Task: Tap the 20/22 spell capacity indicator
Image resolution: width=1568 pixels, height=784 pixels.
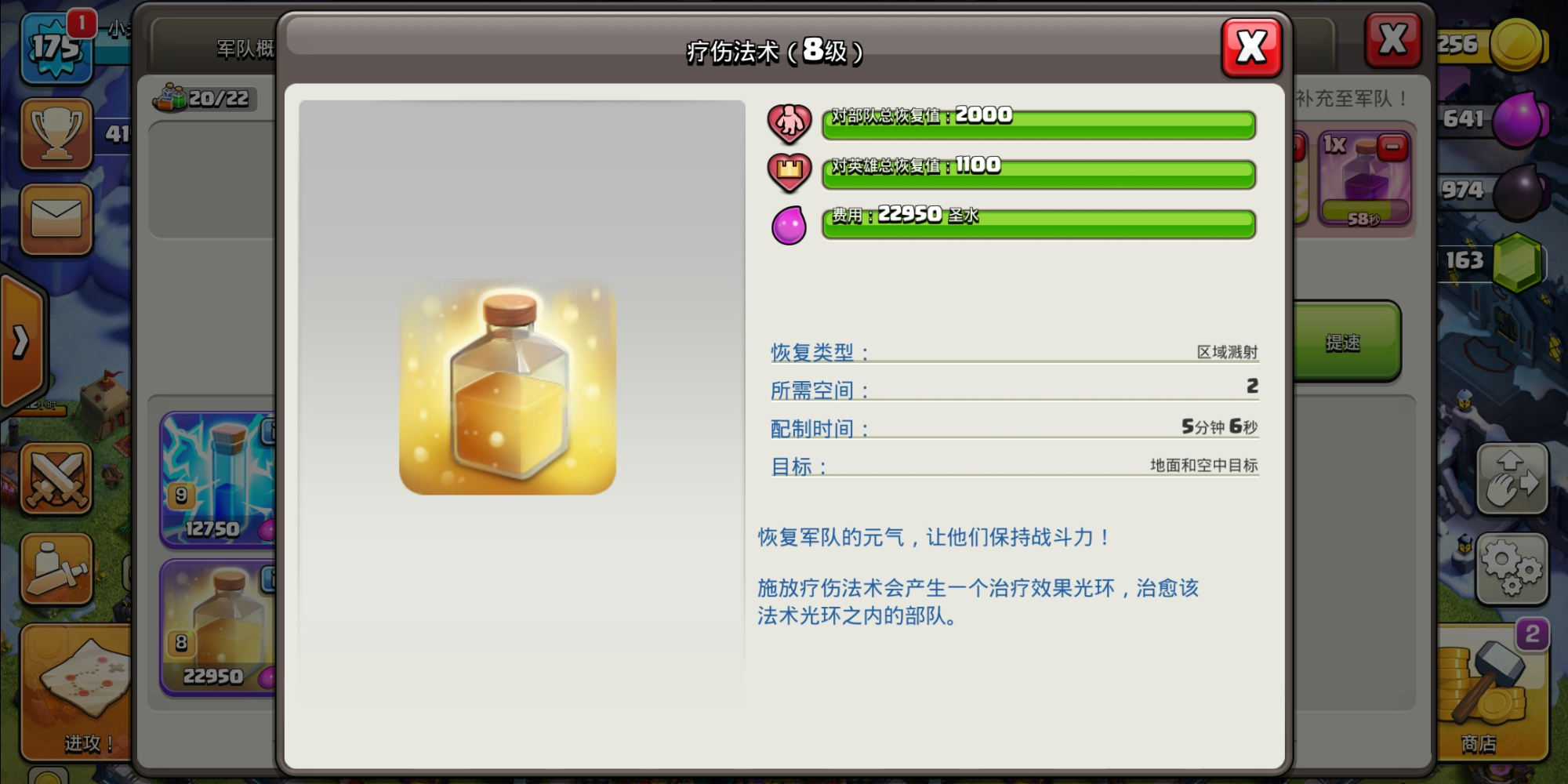Action: (x=204, y=98)
